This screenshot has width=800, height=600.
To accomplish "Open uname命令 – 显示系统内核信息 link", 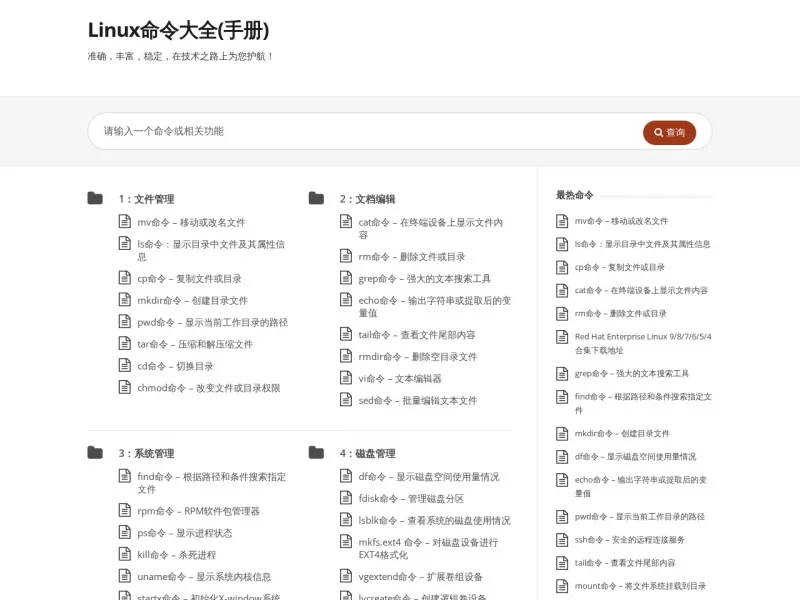I will coord(204,577).
